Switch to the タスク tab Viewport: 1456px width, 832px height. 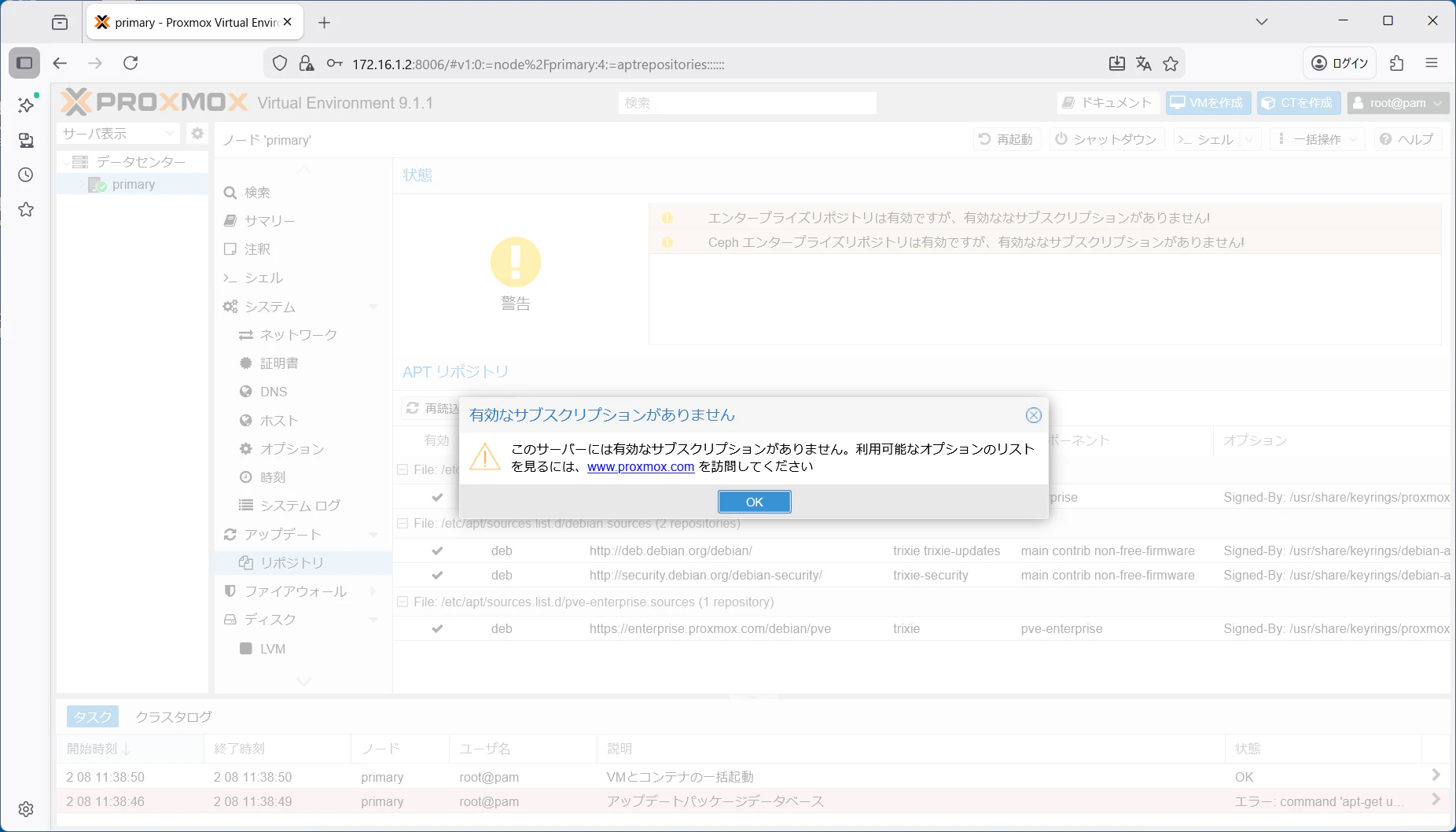coord(93,716)
